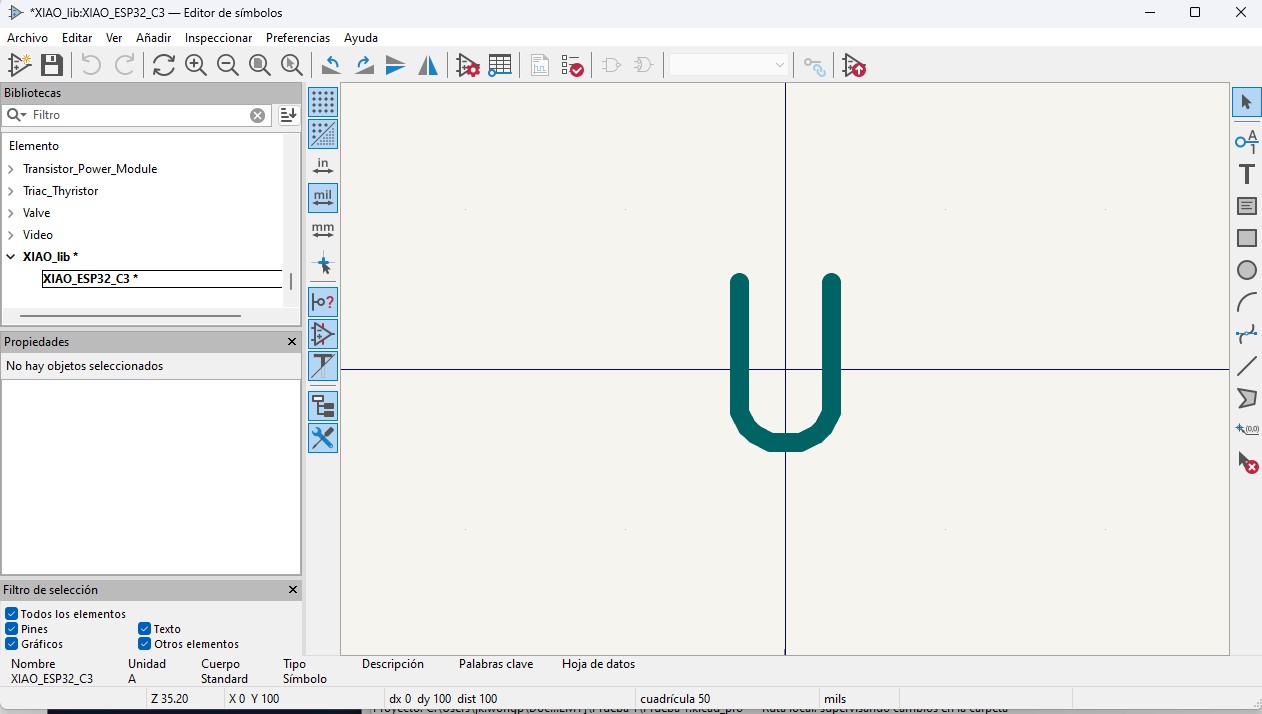Switch units to millimeters
The image size is (1262, 714).
pyautogui.click(x=323, y=230)
